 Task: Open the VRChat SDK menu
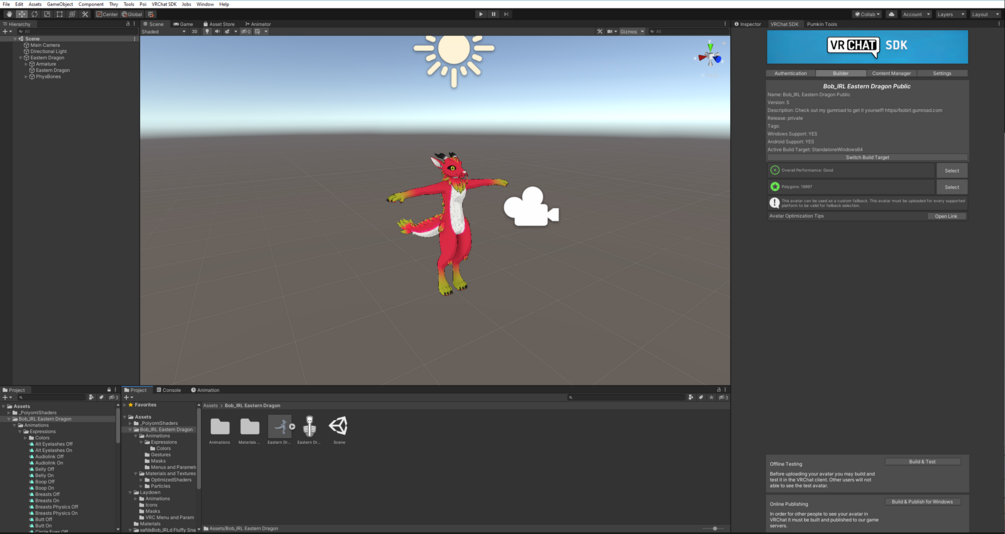coord(164,4)
